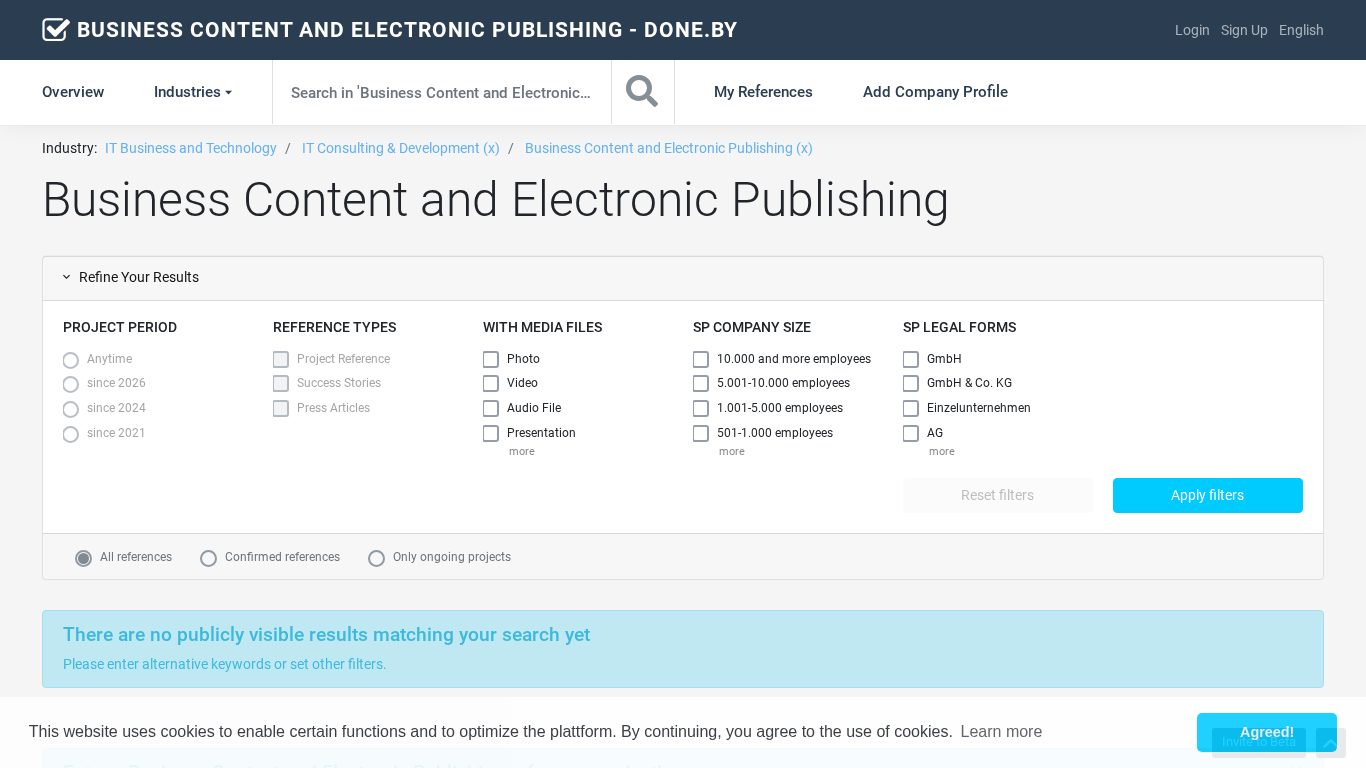Show more legal form options
The width and height of the screenshot is (1366, 768).
(x=941, y=452)
